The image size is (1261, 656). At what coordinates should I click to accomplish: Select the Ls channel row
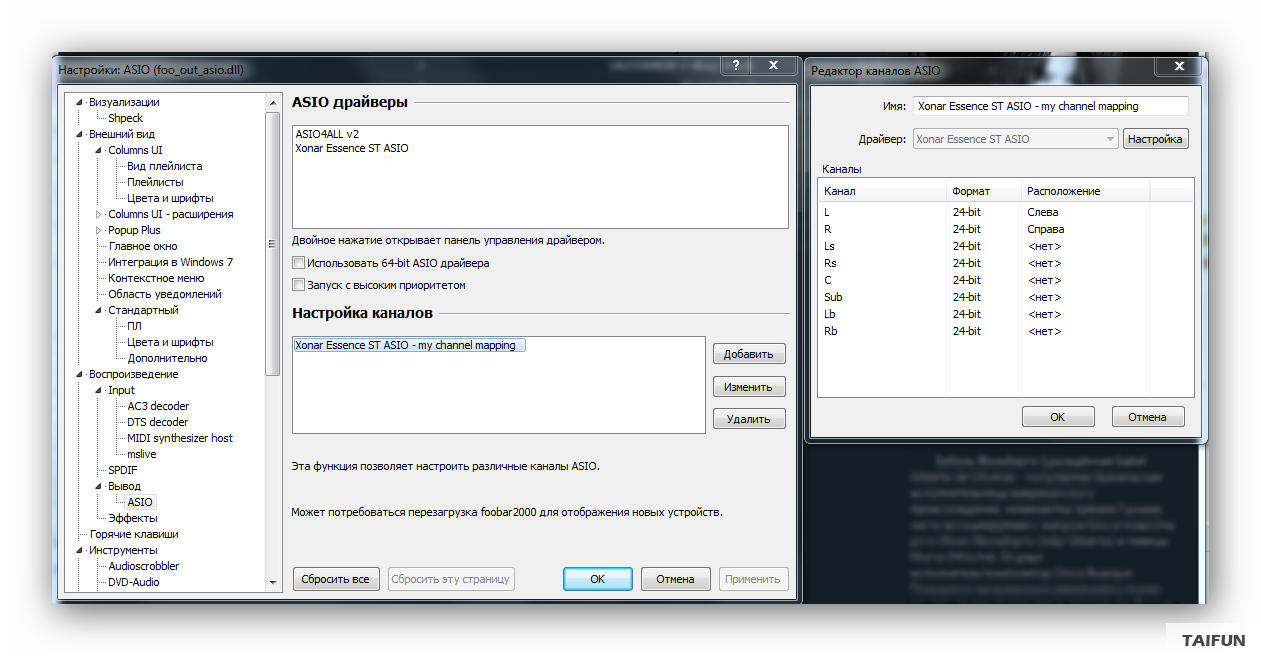[x=1005, y=246]
